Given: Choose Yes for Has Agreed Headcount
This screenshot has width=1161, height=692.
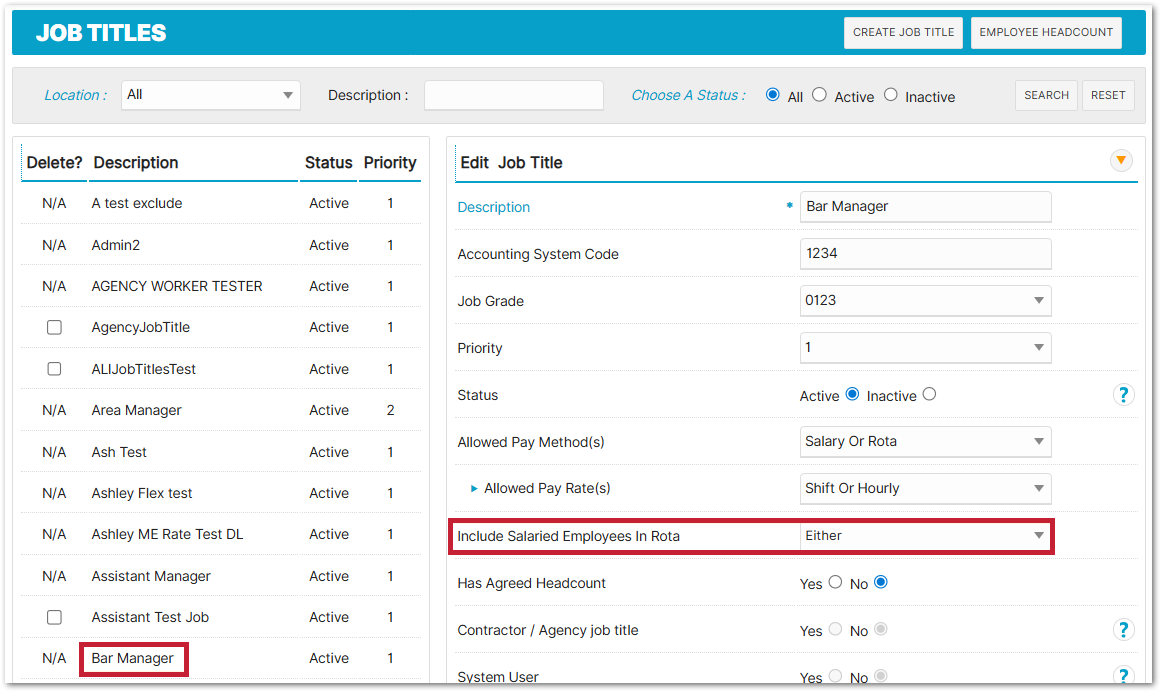Looking at the screenshot, I should 835,582.
